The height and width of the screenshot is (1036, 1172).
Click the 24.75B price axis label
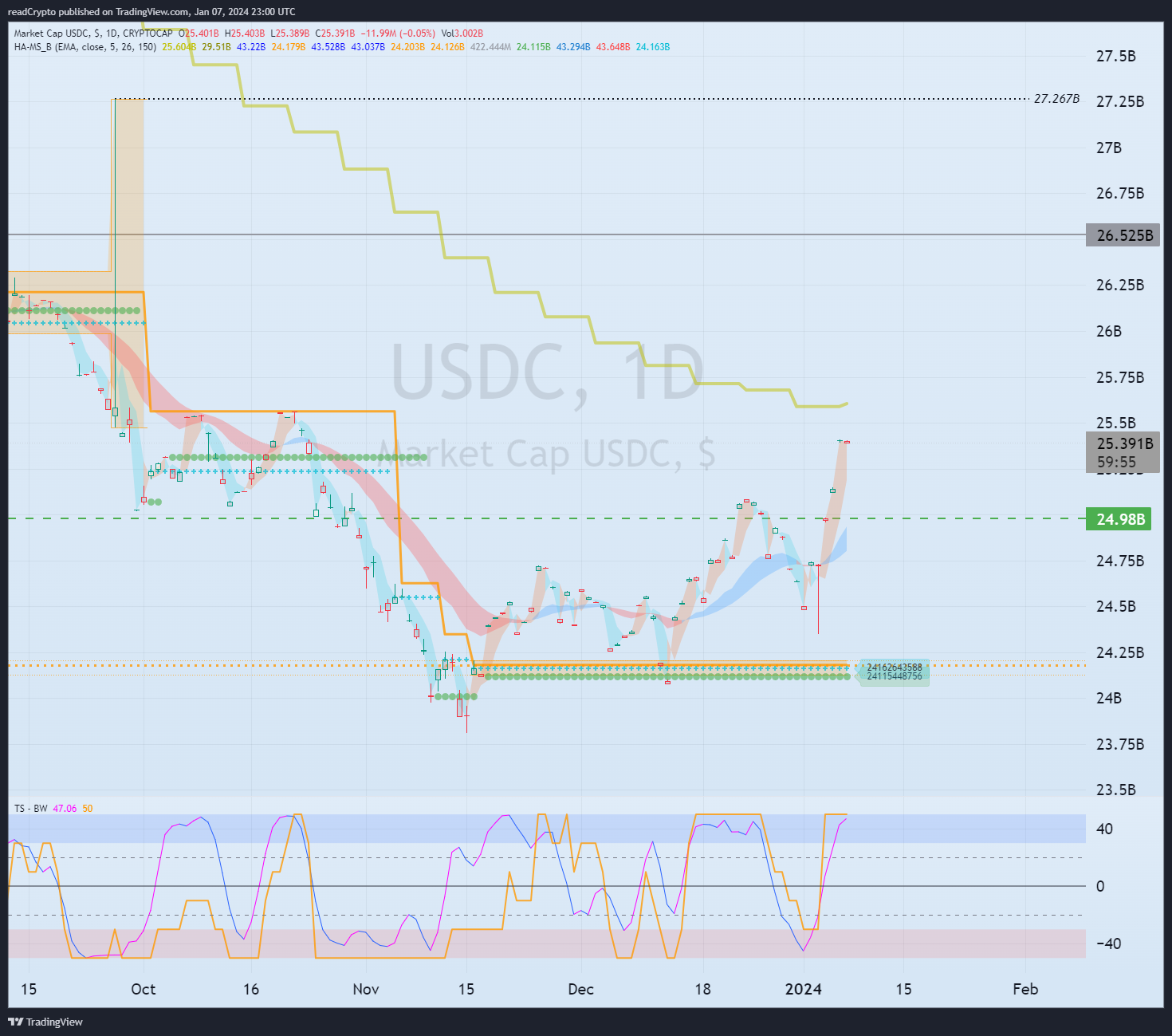pos(1120,561)
